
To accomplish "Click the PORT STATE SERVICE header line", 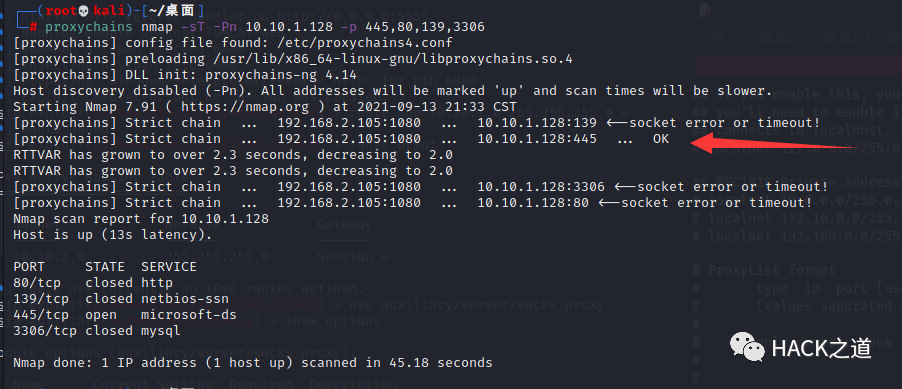I will (x=105, y=267).
